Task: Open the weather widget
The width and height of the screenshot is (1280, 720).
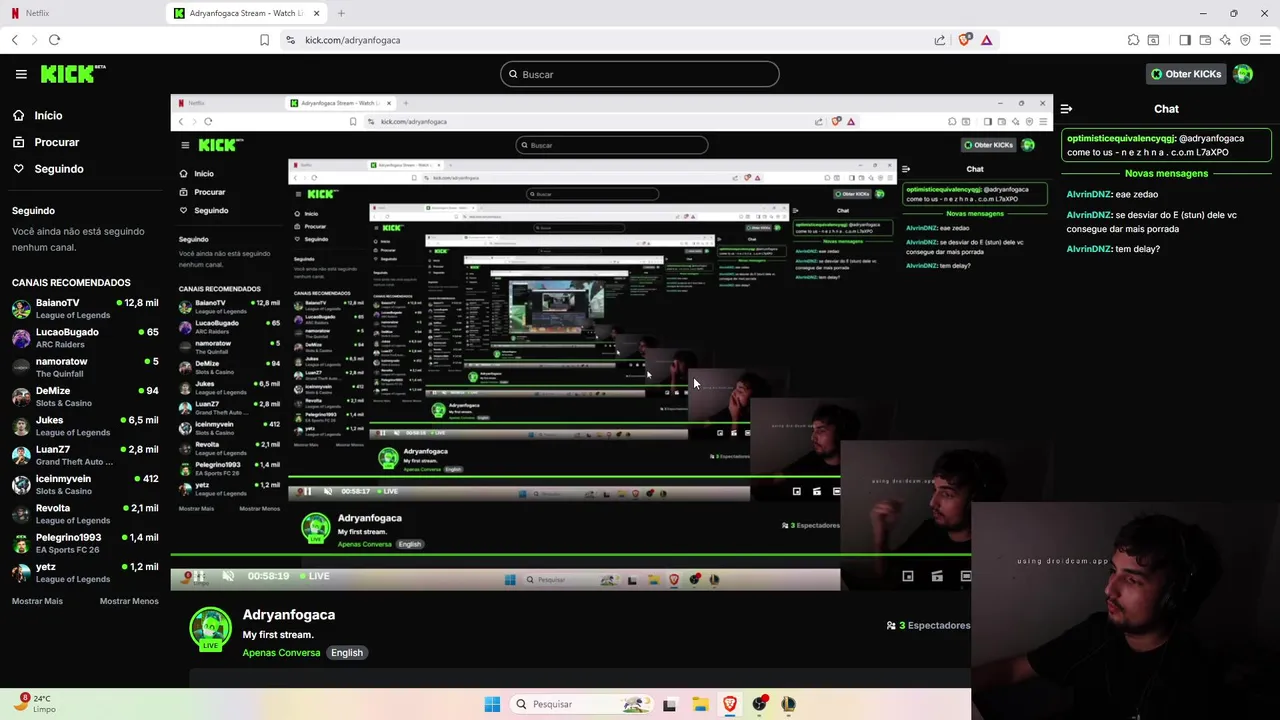Action: [x=37, y=704]
